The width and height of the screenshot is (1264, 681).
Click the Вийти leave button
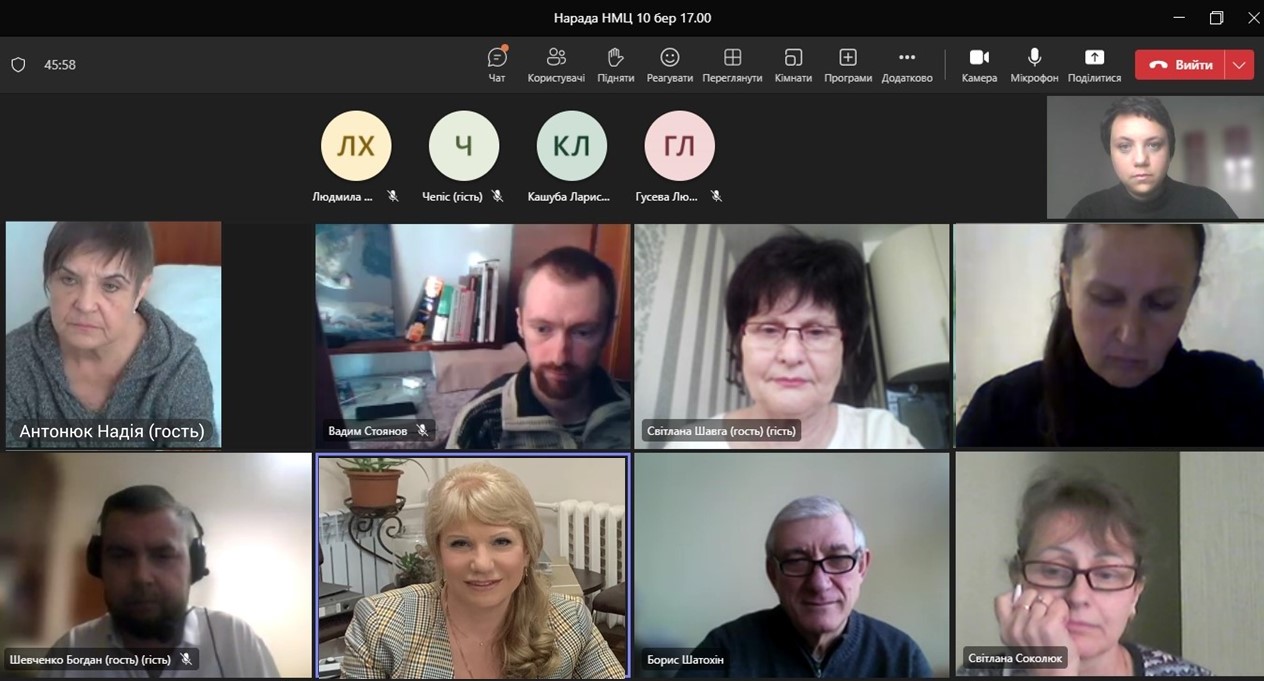(1180, 65)
